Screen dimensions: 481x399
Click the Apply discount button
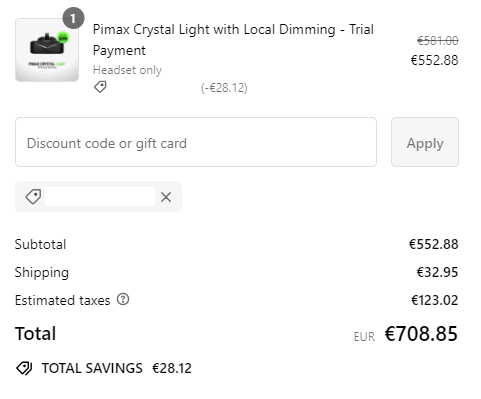425,142
